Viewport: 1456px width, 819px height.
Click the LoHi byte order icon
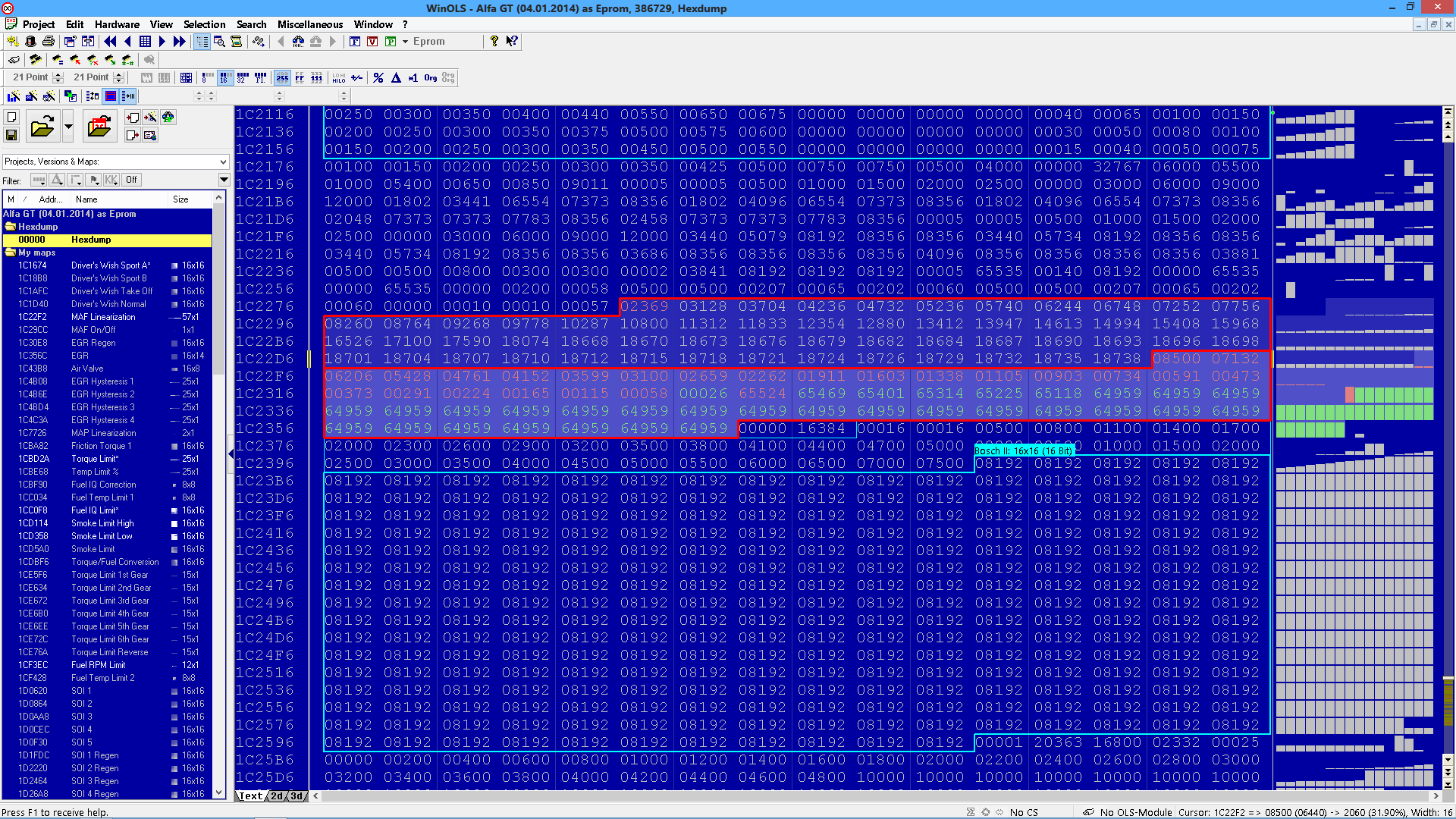pos(339,77)
